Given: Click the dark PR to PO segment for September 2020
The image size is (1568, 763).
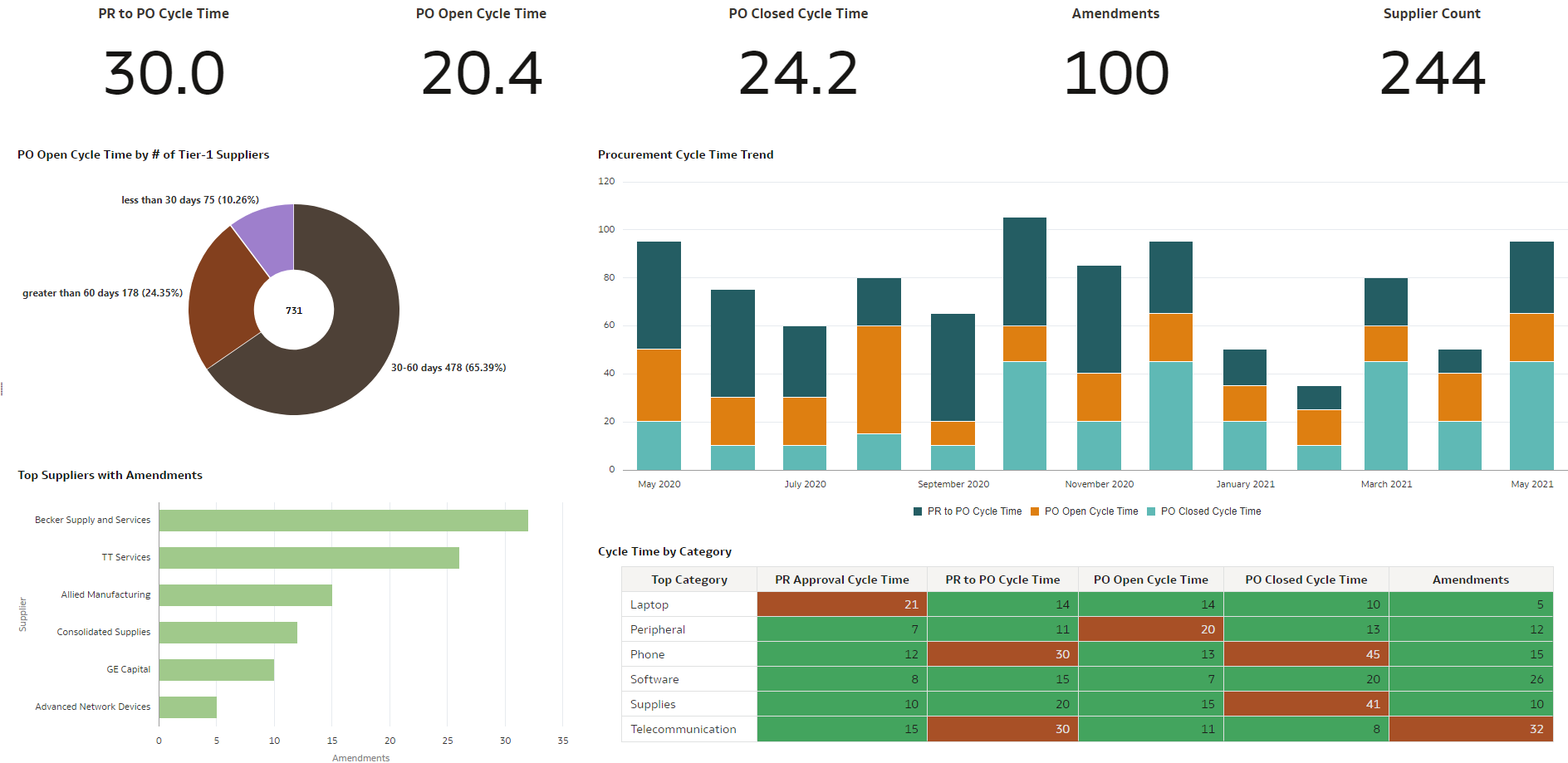Looking at the screenshot, I should point(953,368).
